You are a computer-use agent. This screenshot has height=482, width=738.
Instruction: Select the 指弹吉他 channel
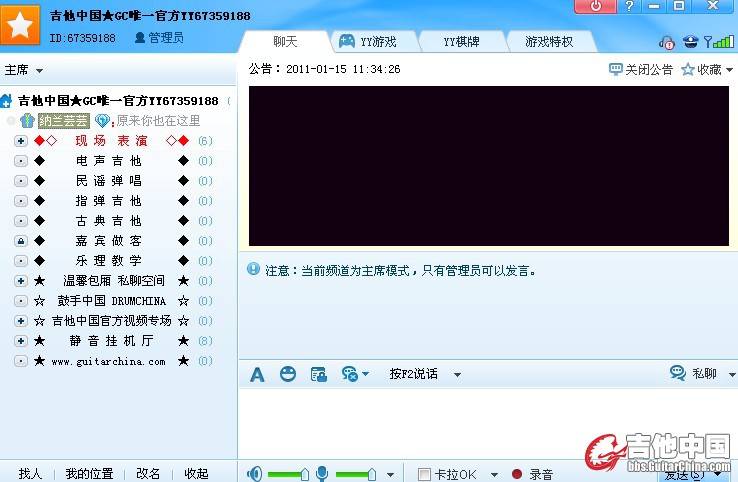tap(108, 201)
